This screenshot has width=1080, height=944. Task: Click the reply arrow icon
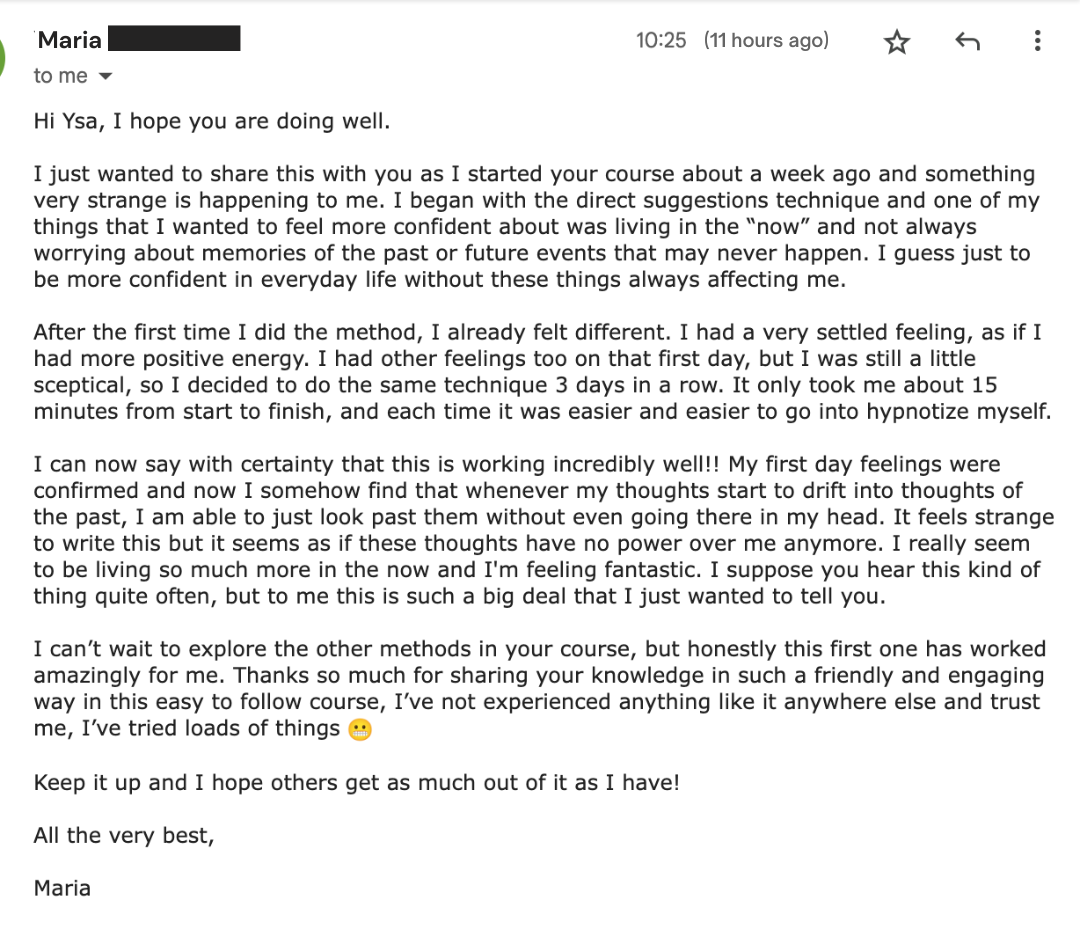coord(967,42)
